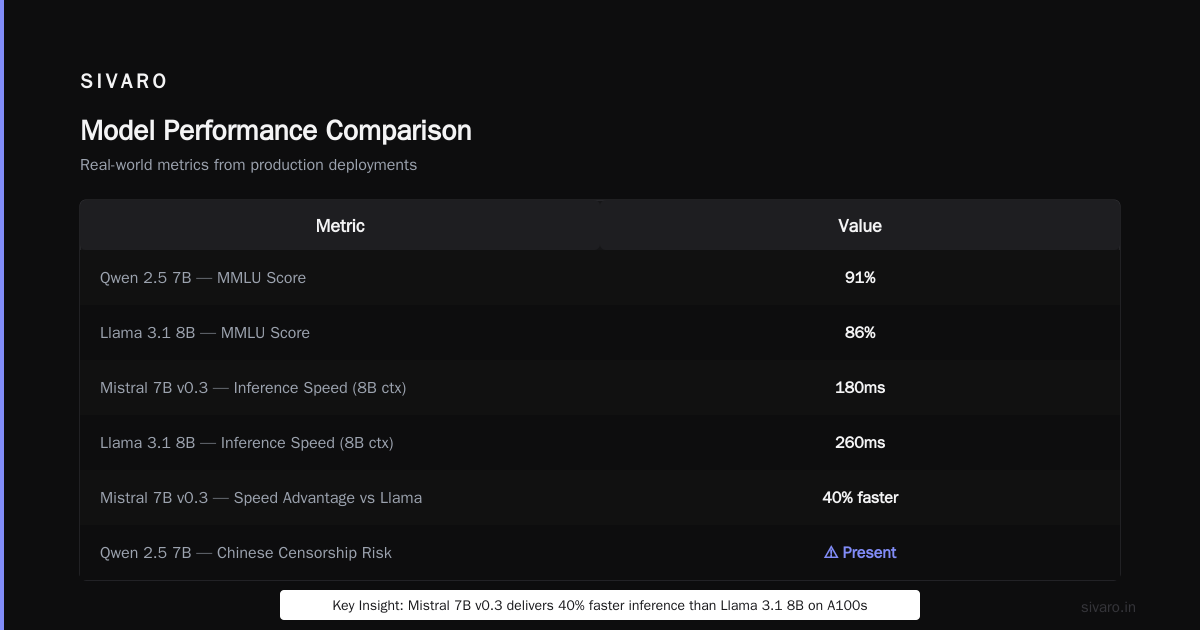Click the SIVARO logo text
1200x630 pixels.
(124, 81)
